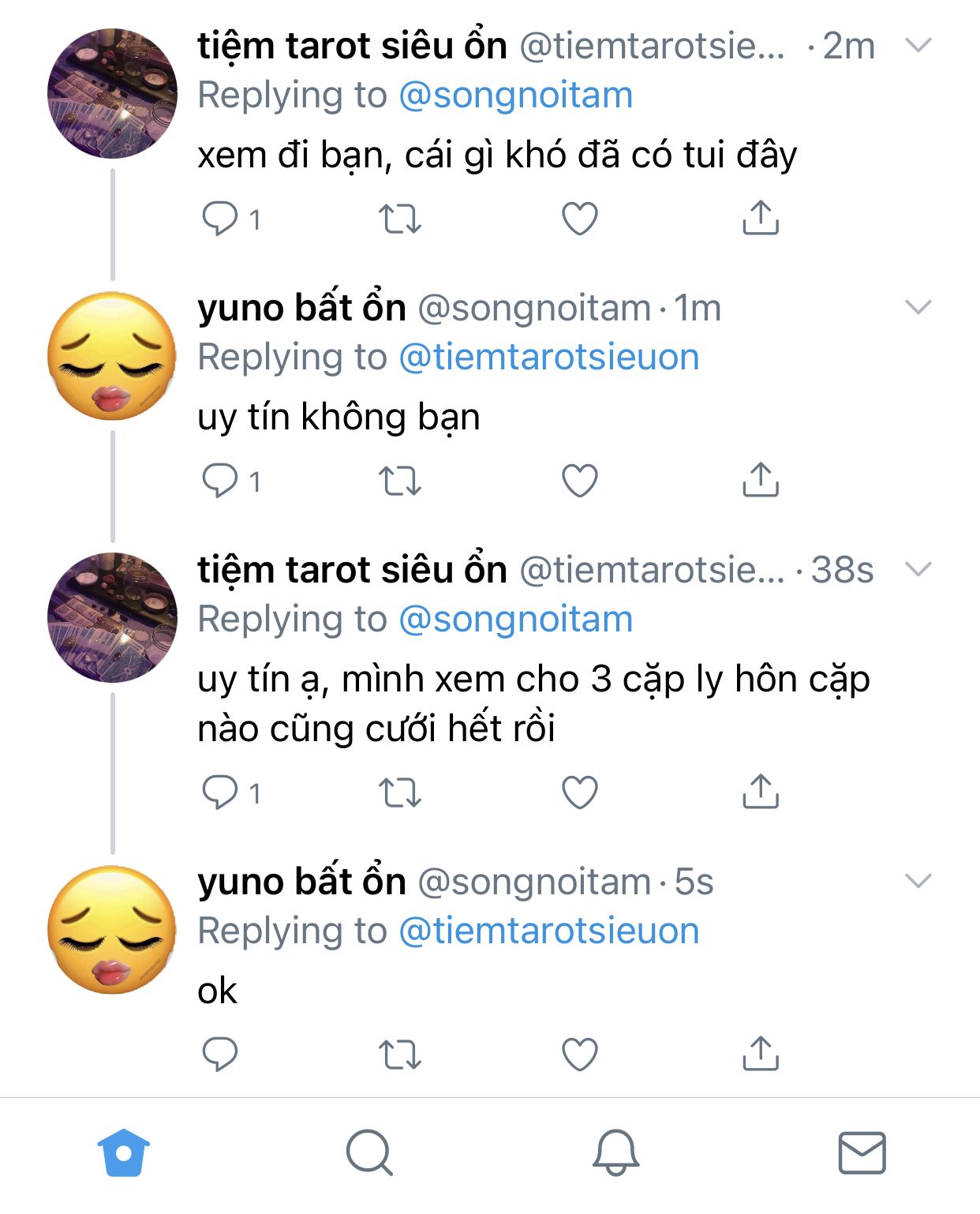Image resolution: width=980 pixels, height=1214 pixels.
Task: Reply to the first tiệm tarot tweet
Action: point(220,219)
